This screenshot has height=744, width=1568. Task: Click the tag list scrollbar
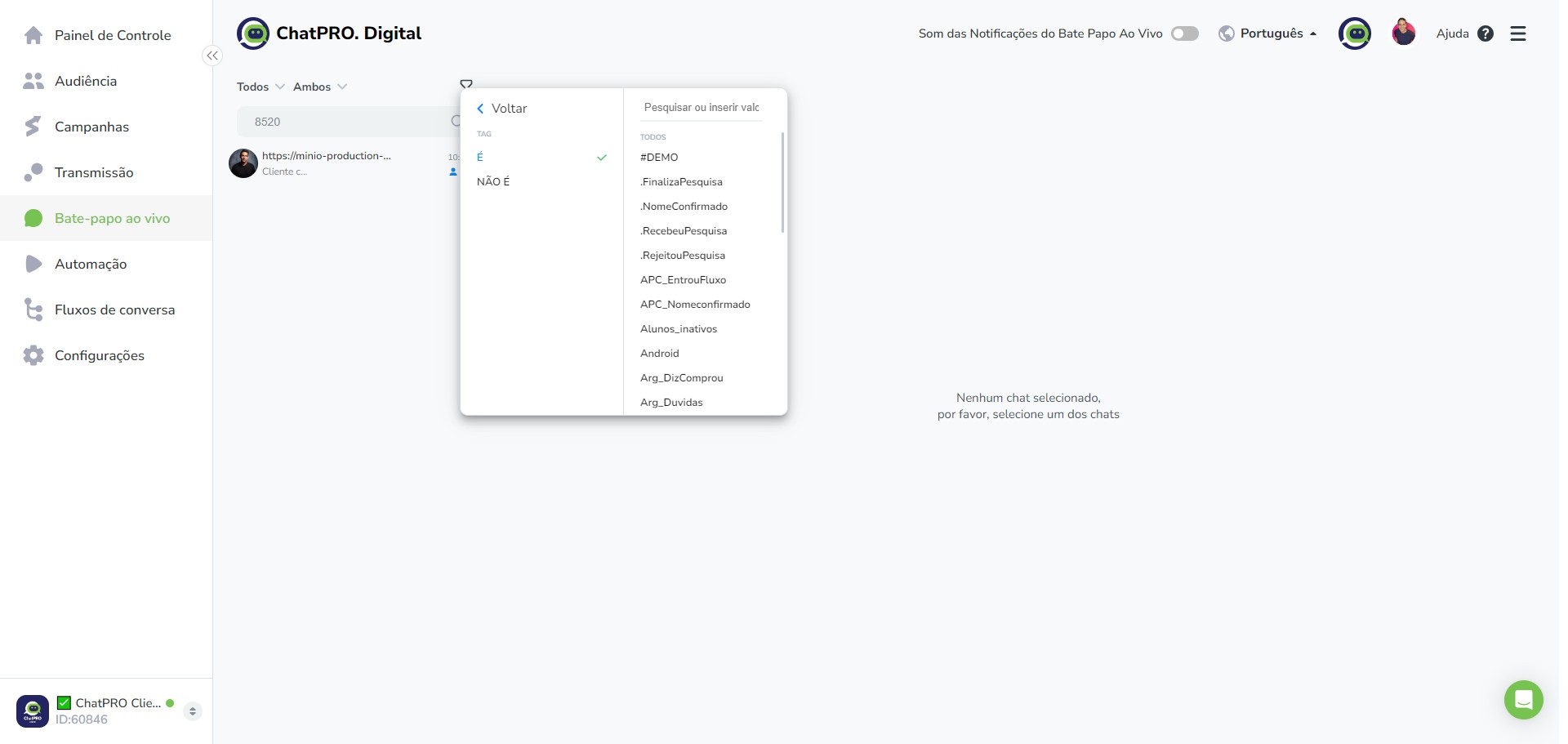click(x=782, y=182)
